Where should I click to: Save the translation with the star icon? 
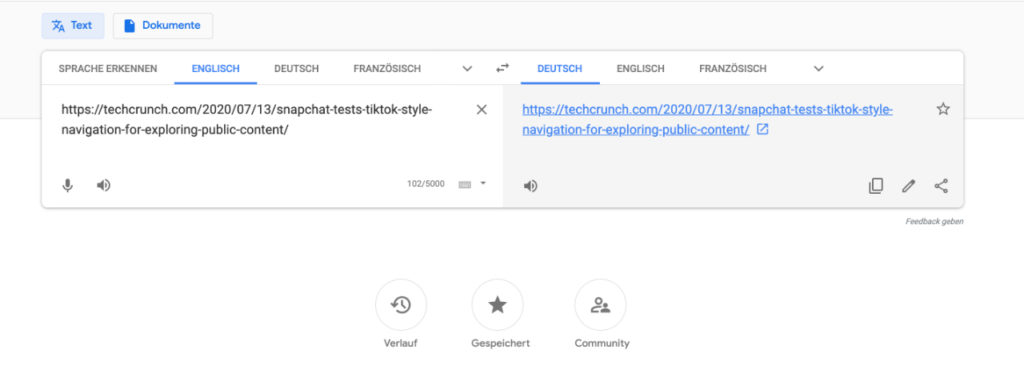pyautogui.click(x=943, y=109)
